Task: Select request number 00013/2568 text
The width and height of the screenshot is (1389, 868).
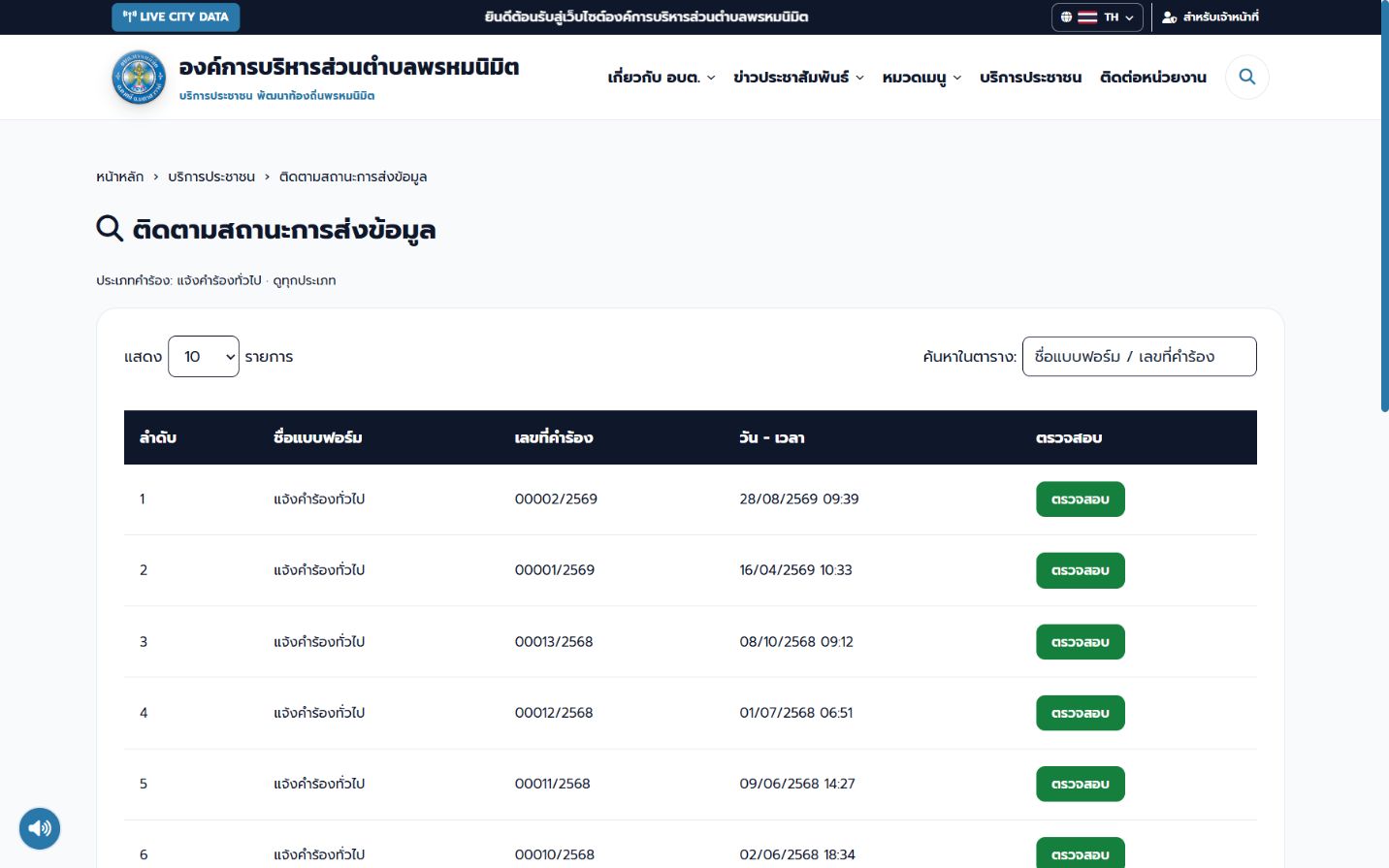Action: pyautogui.click(x=554, y=642)
